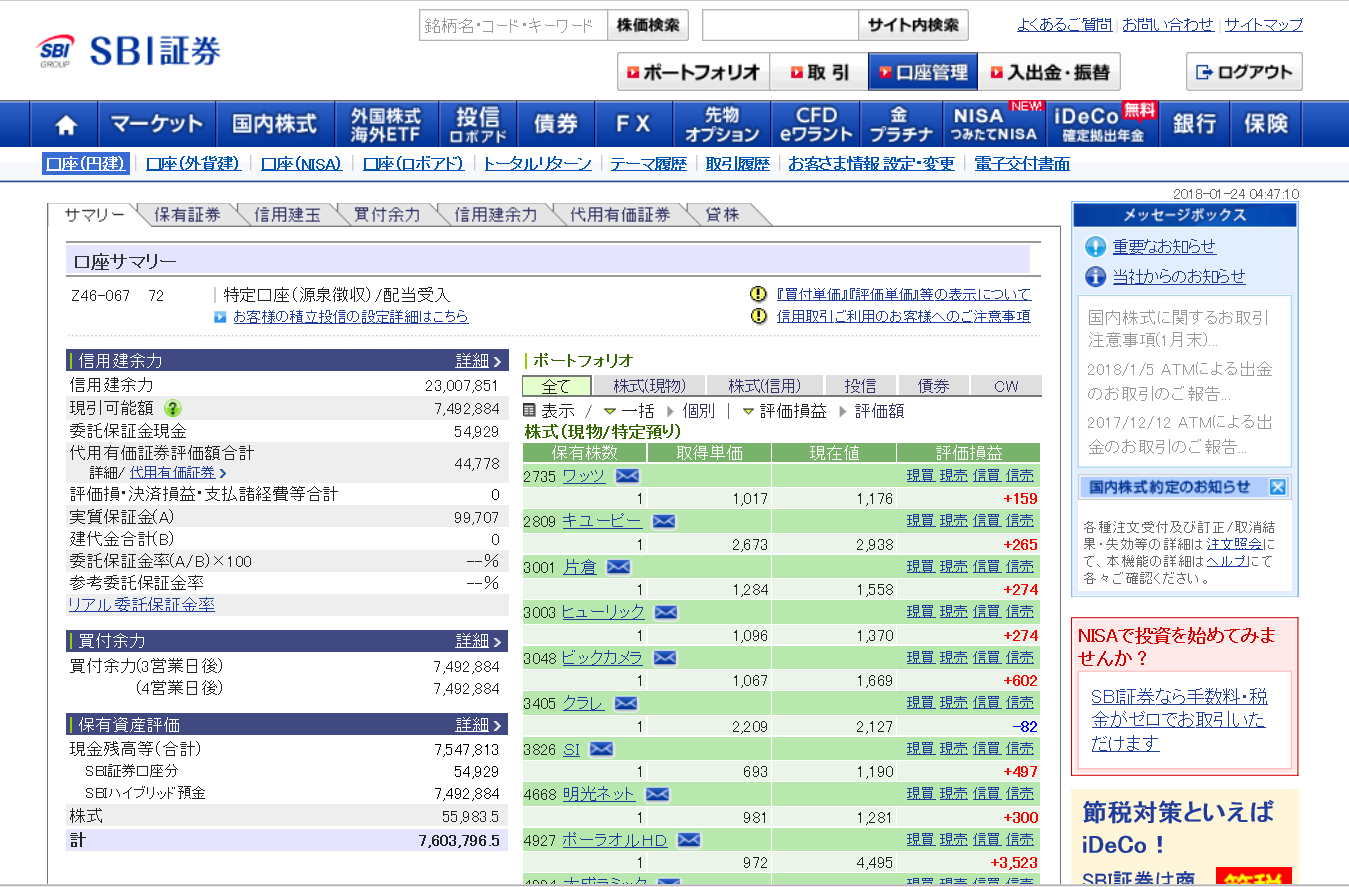Click the yellow warning icon beside 信用取引 notice
Screen dimensions: 1349x887
click(758, 316)
